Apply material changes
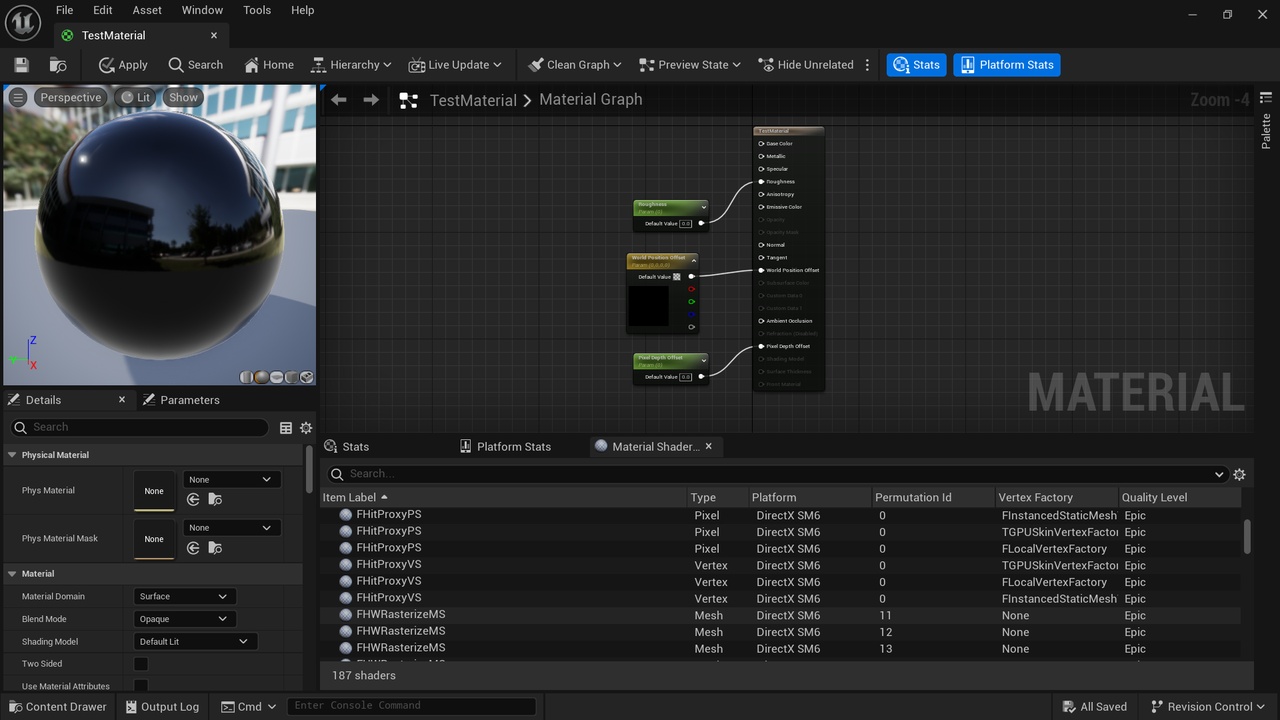This screenshot has height=720, width=1280. [x=122, y=65]
